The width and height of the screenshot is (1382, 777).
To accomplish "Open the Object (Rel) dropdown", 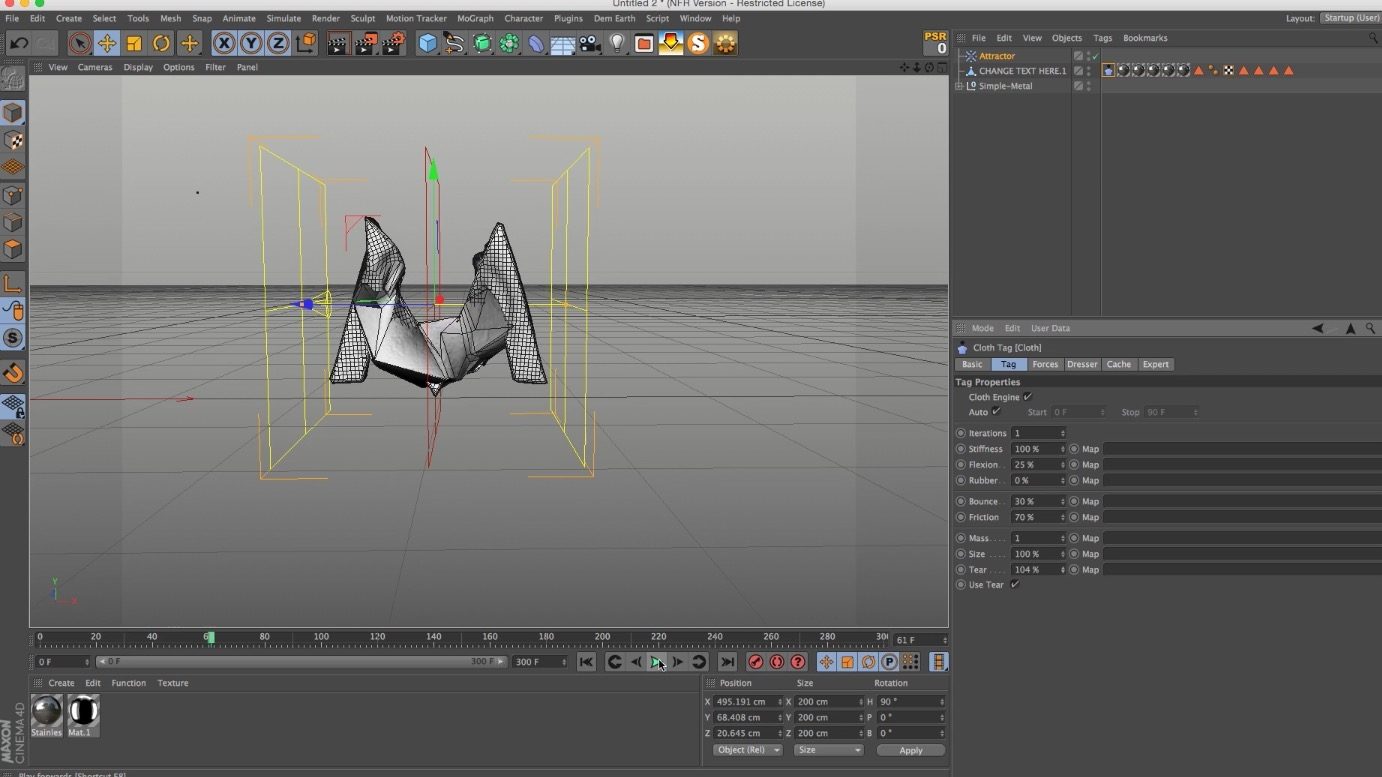I will pyautogui.click(x=748, y=750).
